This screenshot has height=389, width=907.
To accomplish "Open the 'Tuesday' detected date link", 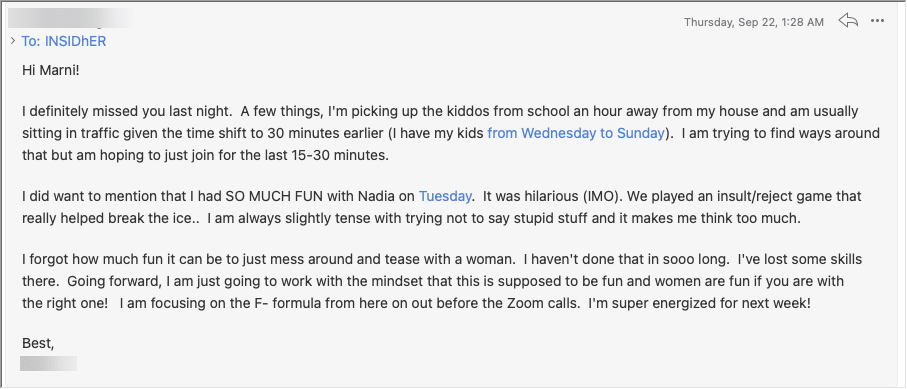I will pyautogui.click(x=445, y=196).
